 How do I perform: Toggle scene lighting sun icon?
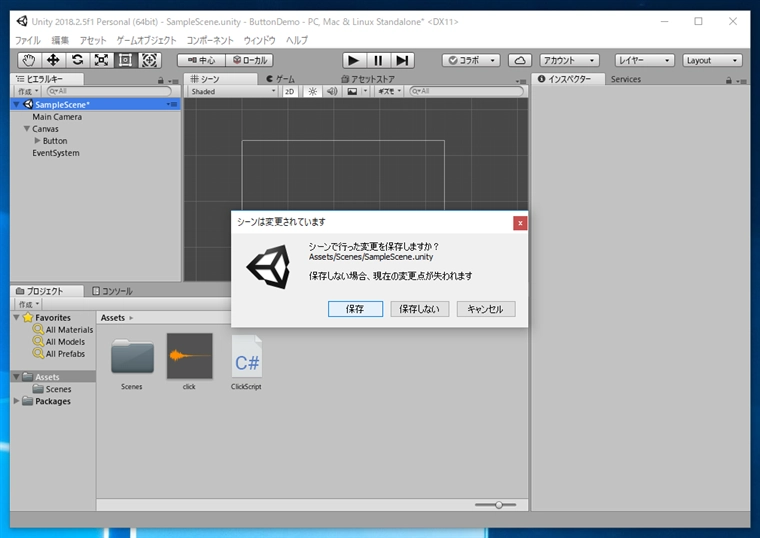tap(312, 91)
